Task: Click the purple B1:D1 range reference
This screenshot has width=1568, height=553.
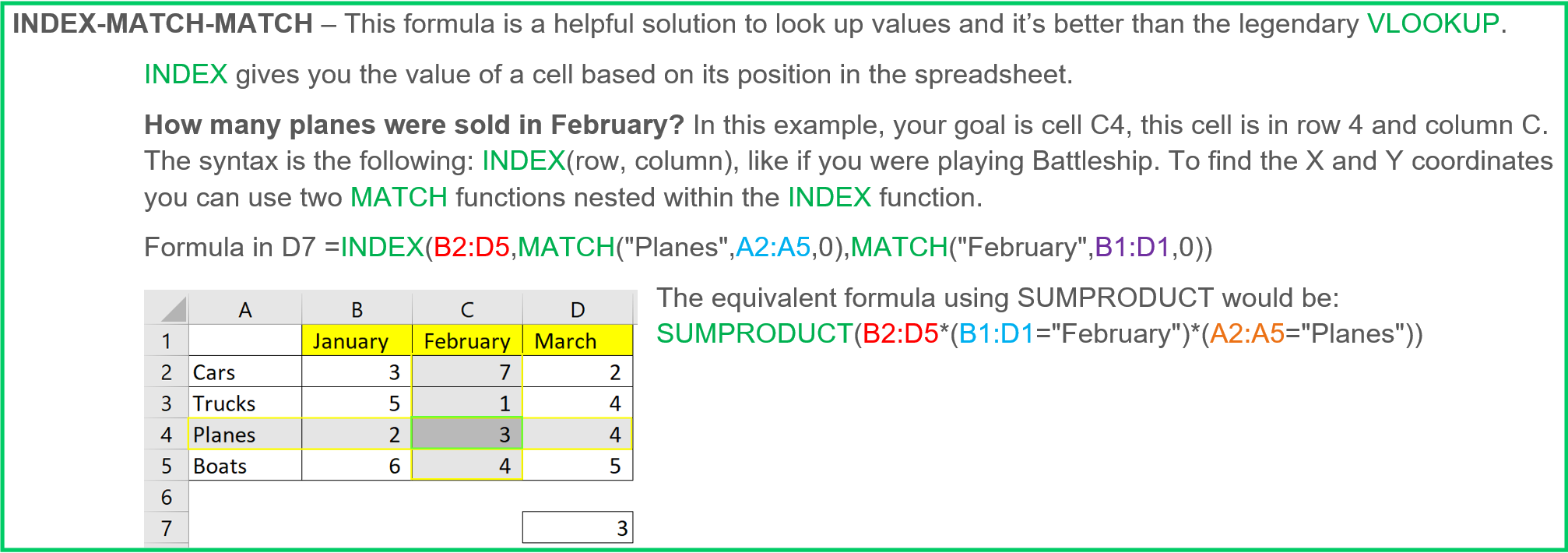Action: click(1132, 247)
